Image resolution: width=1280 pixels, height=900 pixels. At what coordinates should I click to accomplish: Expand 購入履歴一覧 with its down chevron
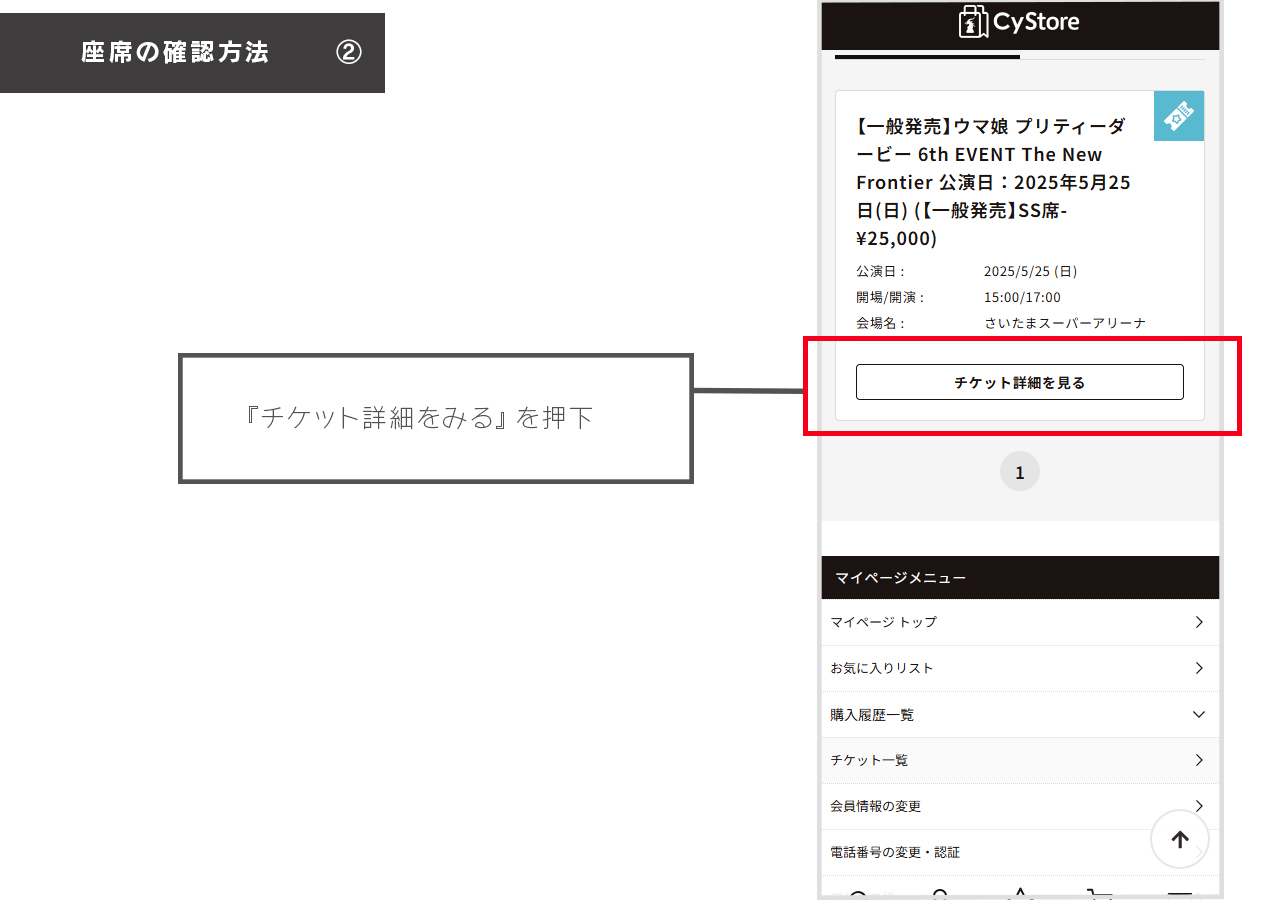click(x=1199, y=715)
